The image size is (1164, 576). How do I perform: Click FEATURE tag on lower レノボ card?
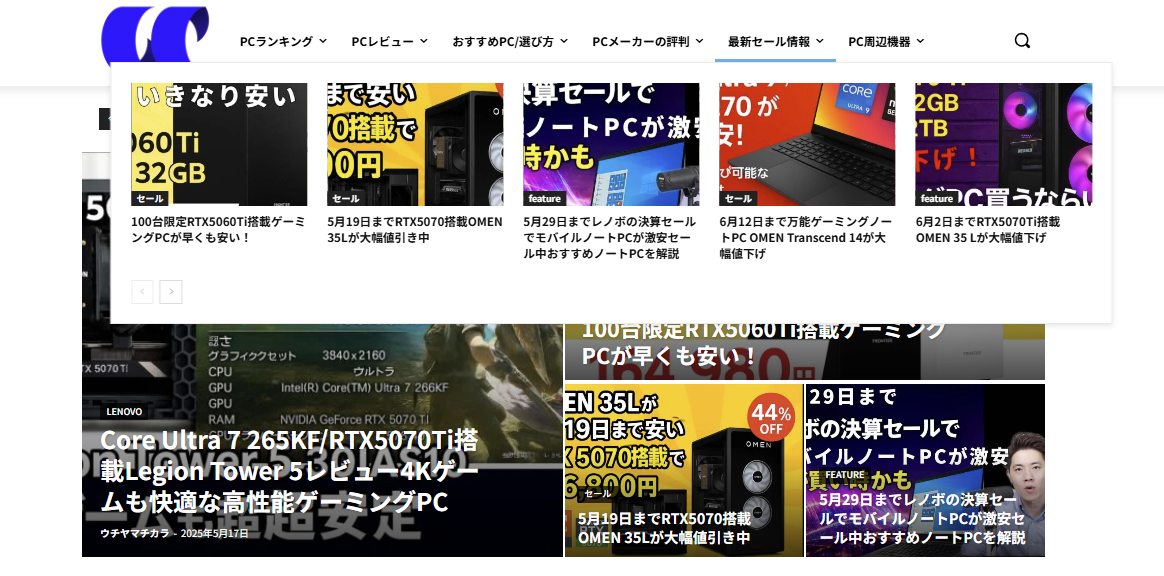(845, 475)
